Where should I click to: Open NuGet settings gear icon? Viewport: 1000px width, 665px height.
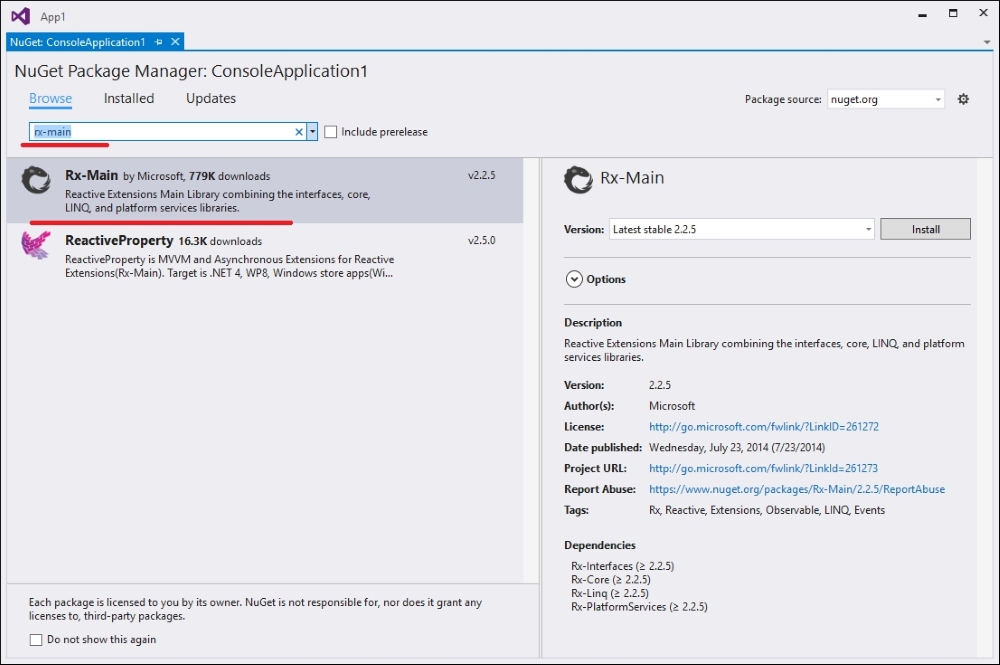pyautogui.click(x=963, y=99)
